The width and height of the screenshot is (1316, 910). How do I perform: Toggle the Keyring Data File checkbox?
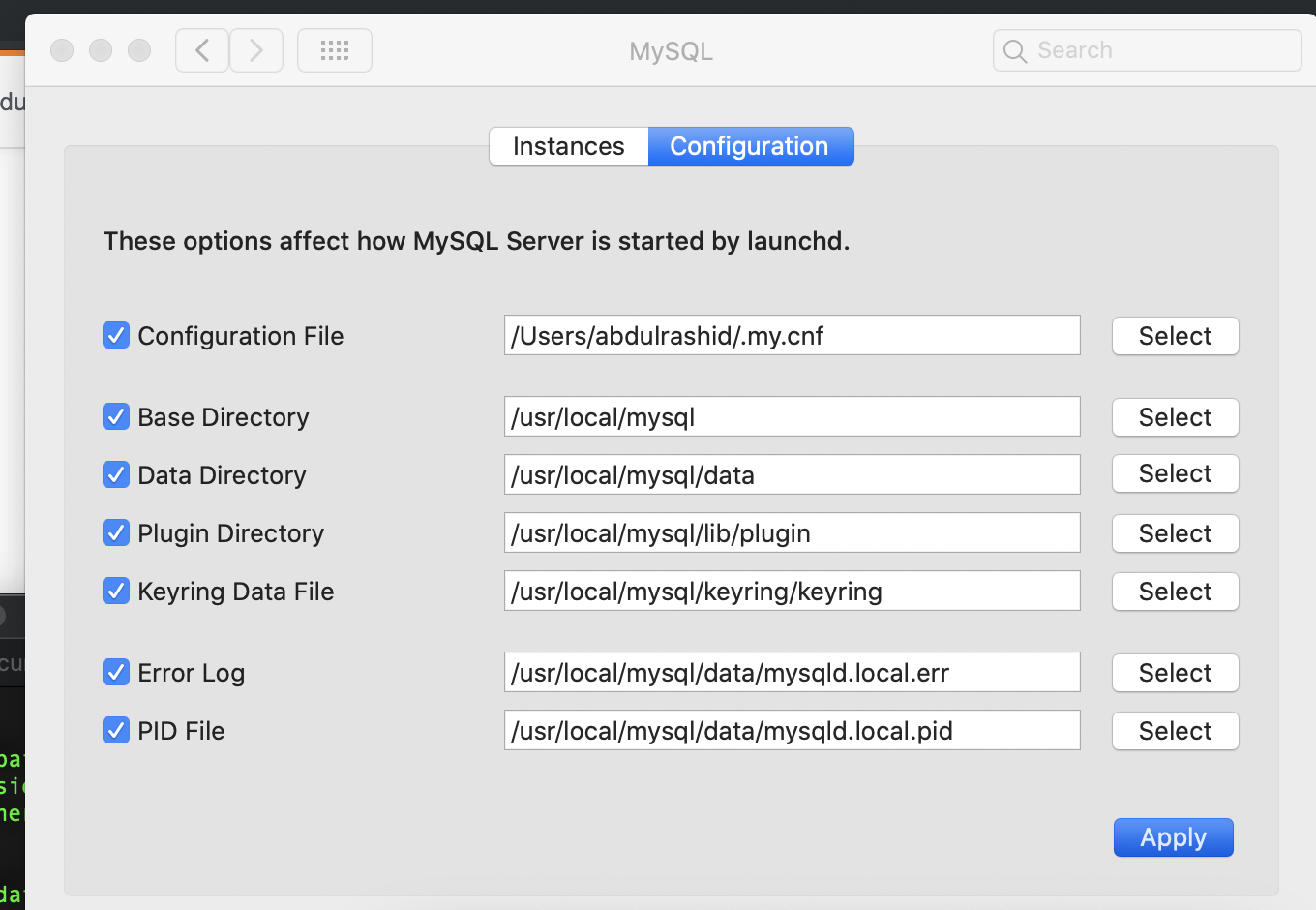coord(116,591)
